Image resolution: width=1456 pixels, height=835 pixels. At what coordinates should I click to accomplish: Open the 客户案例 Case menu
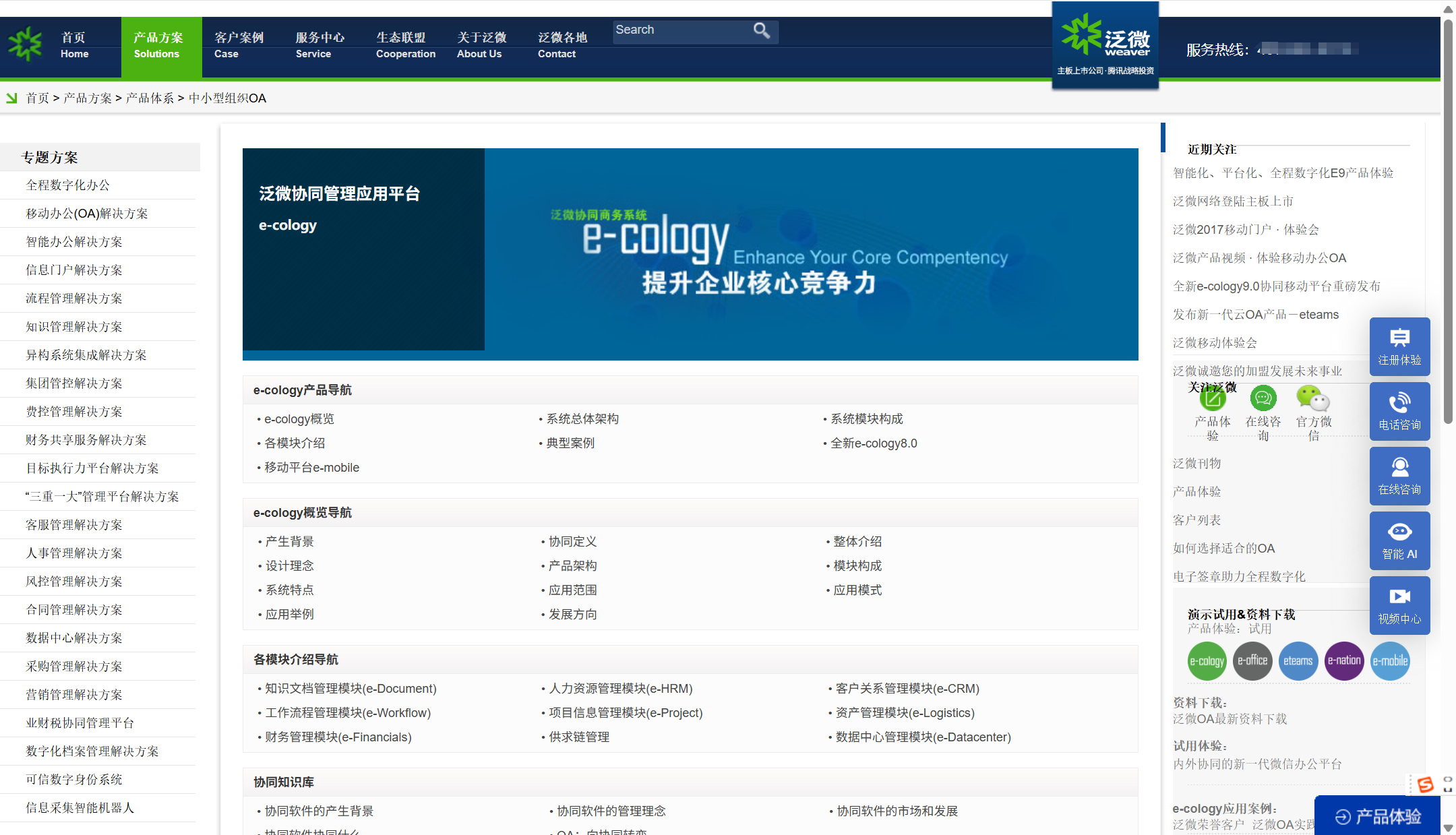238,45
